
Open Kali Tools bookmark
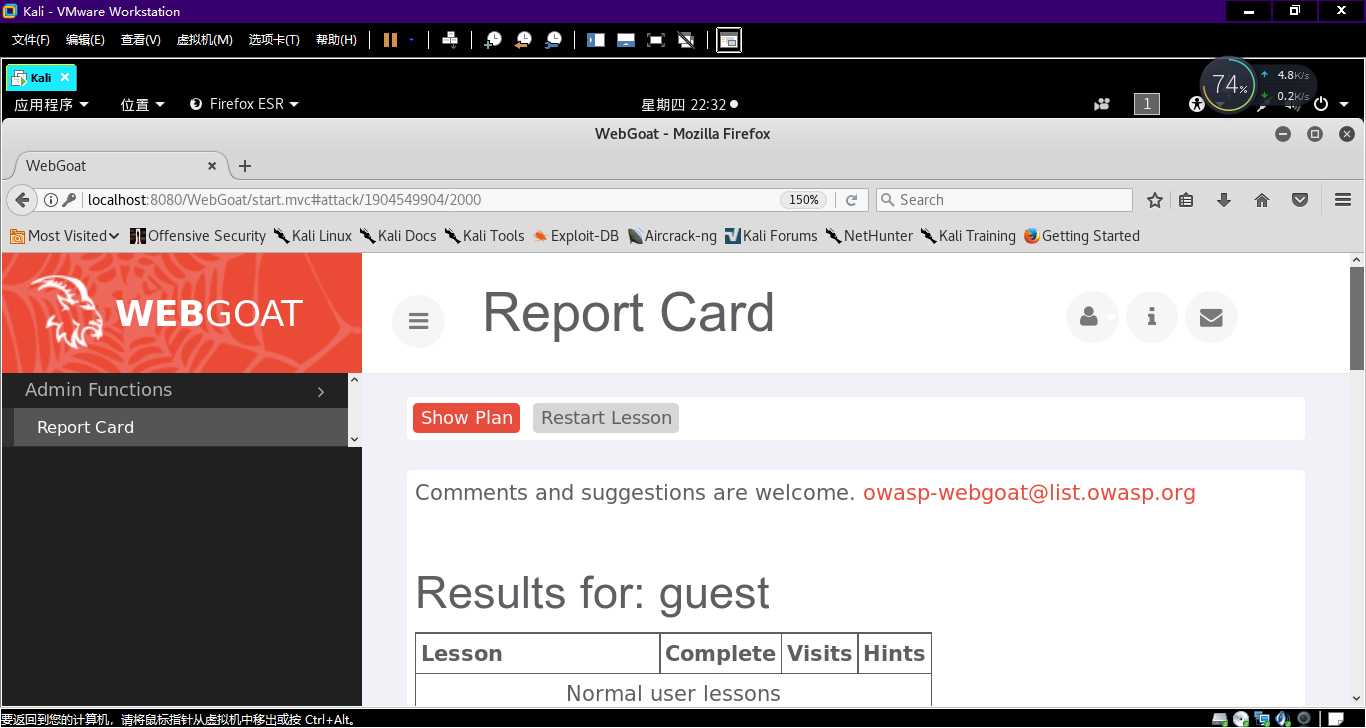click(485, 236)
